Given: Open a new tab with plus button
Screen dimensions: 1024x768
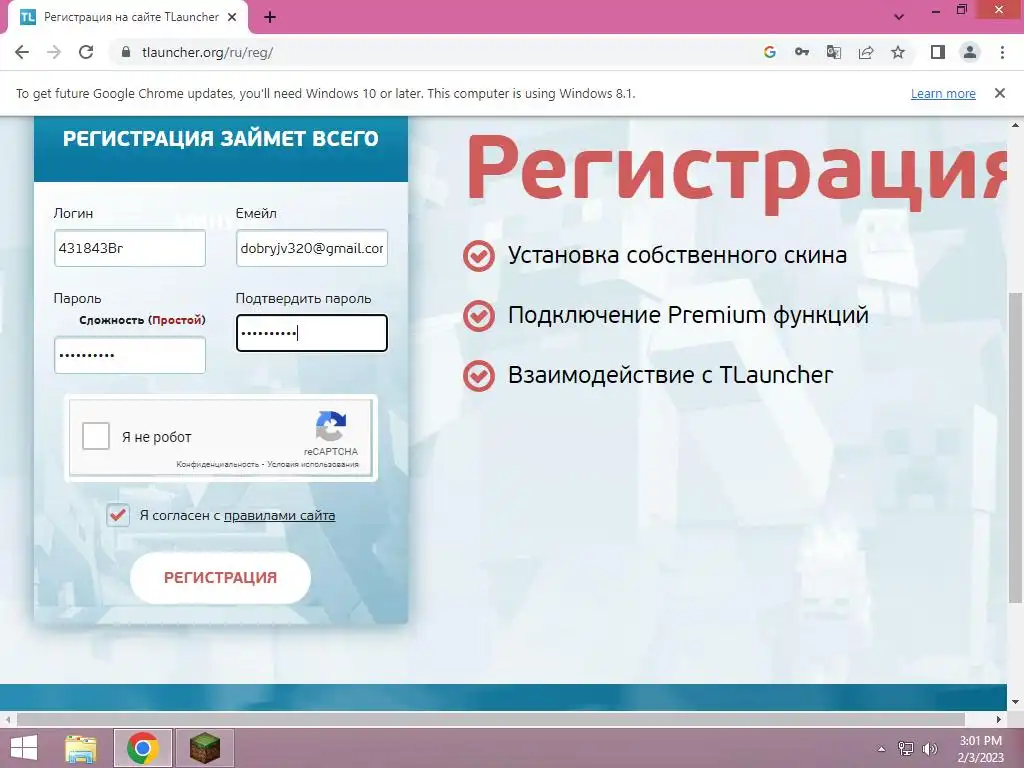Looking at the screenshot, I should coord(270,18).
